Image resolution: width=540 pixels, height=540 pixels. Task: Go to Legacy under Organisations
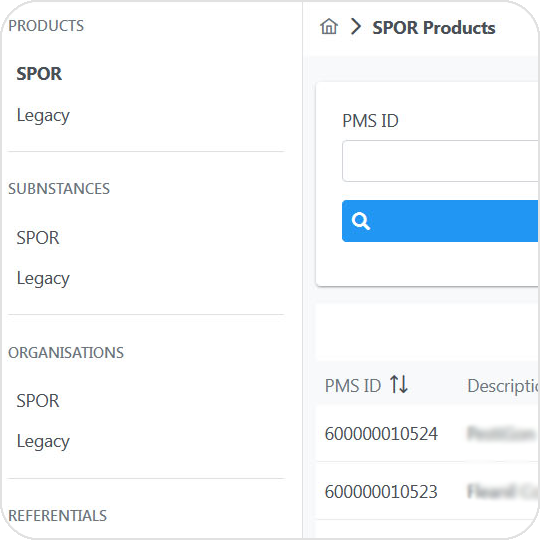click(x=43, y=442)
